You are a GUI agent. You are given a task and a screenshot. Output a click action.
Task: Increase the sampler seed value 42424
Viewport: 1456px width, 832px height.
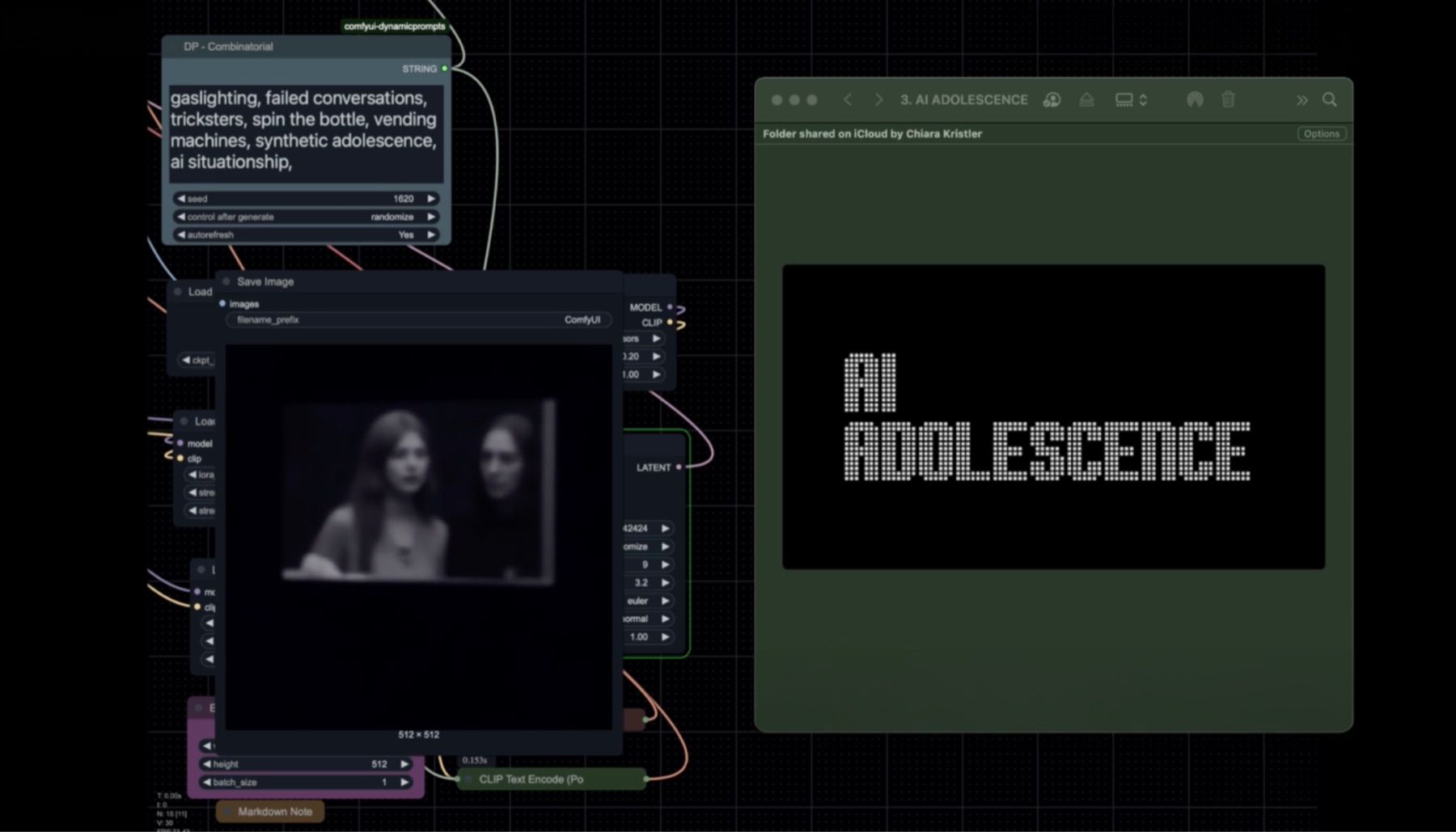[666, 528]
